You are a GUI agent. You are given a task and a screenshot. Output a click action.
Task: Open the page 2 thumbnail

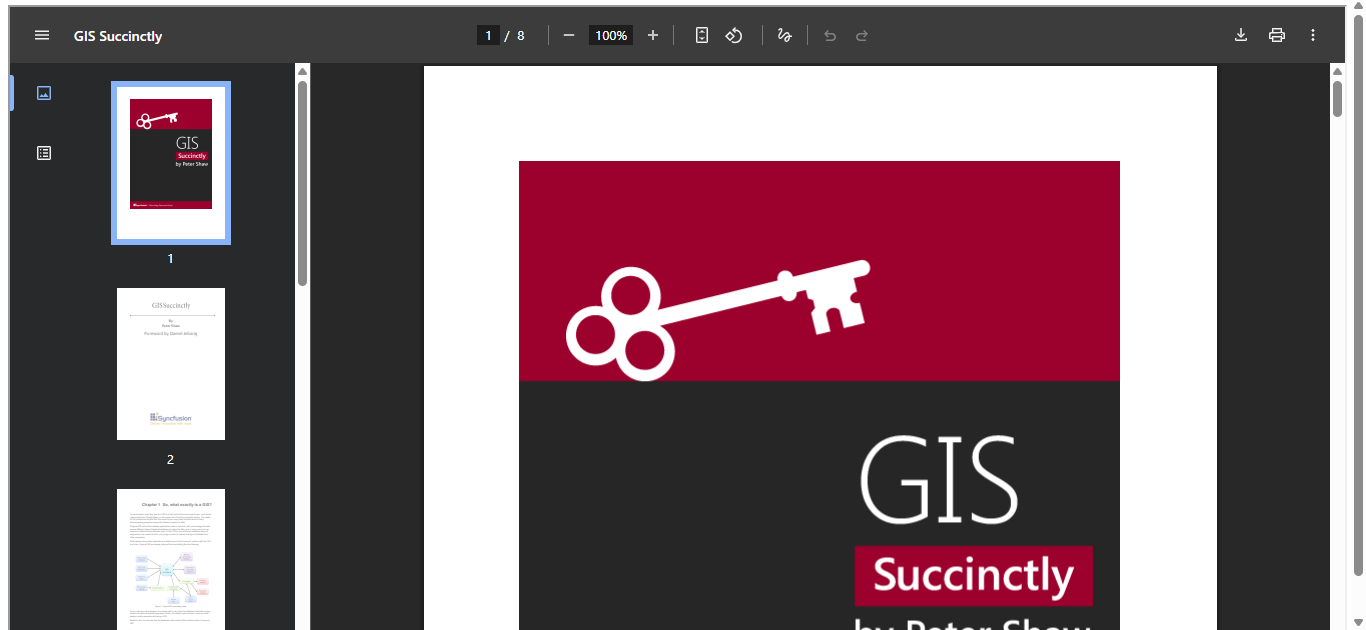pos(171,364)
